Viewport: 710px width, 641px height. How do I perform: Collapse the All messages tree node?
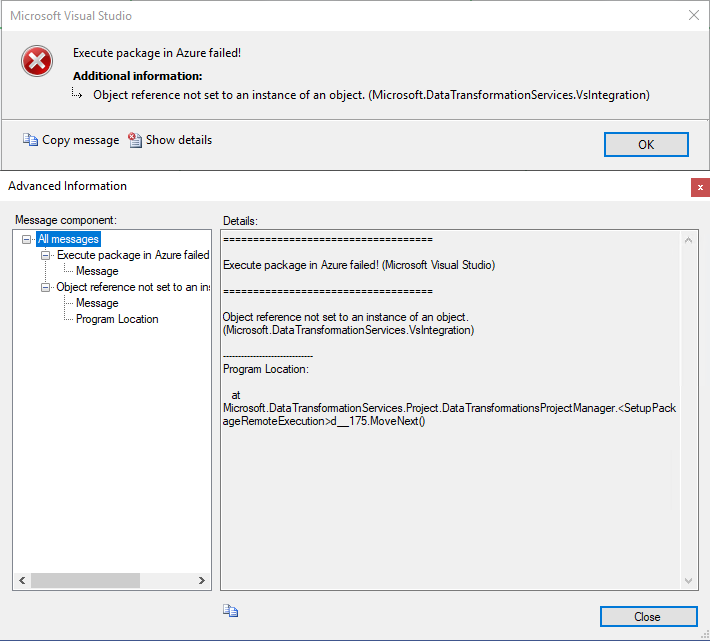[x=27, y=239]
